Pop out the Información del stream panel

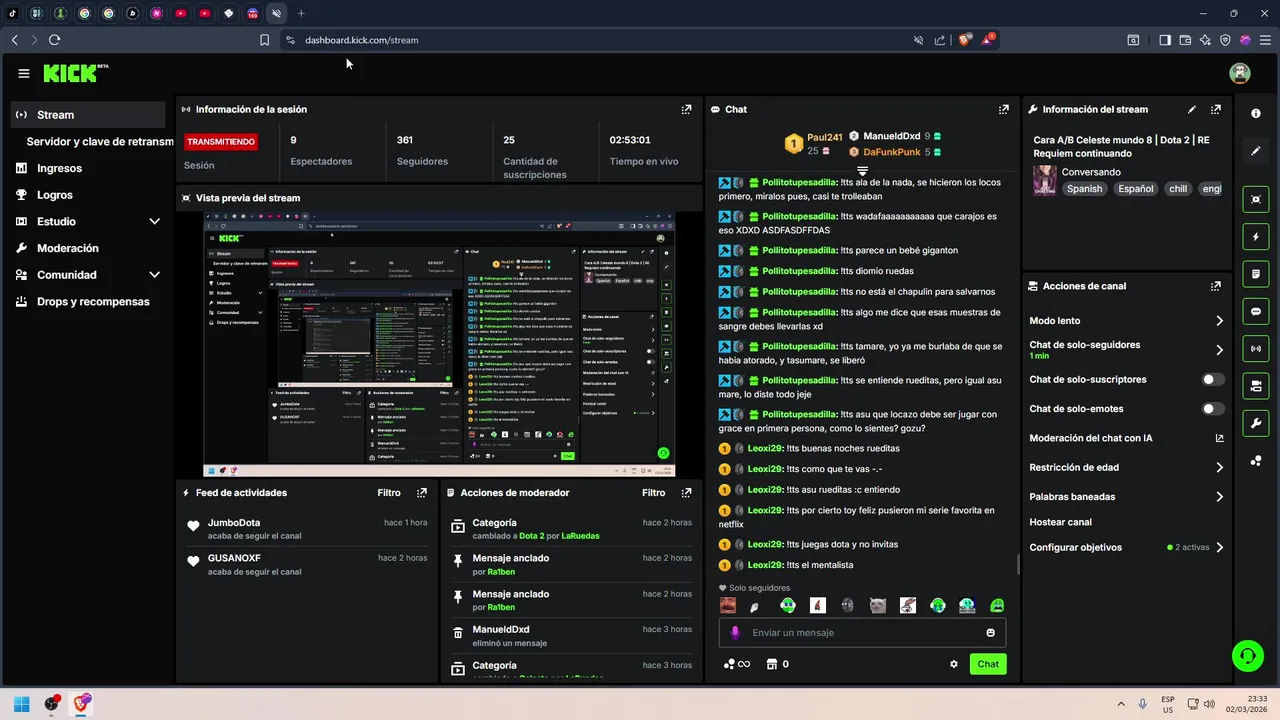click(x=1216, y=109)
